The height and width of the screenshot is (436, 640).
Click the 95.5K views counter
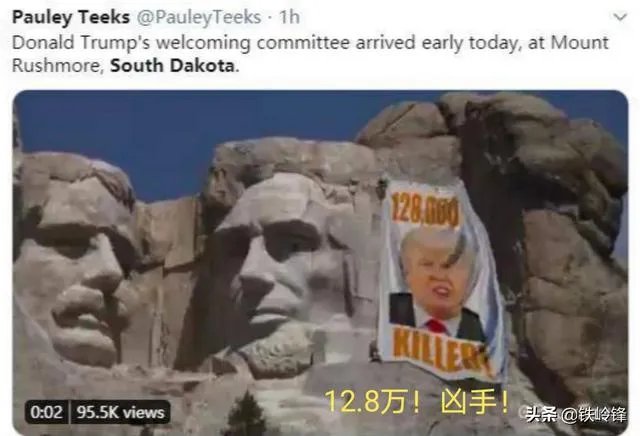tap(121, 412)
